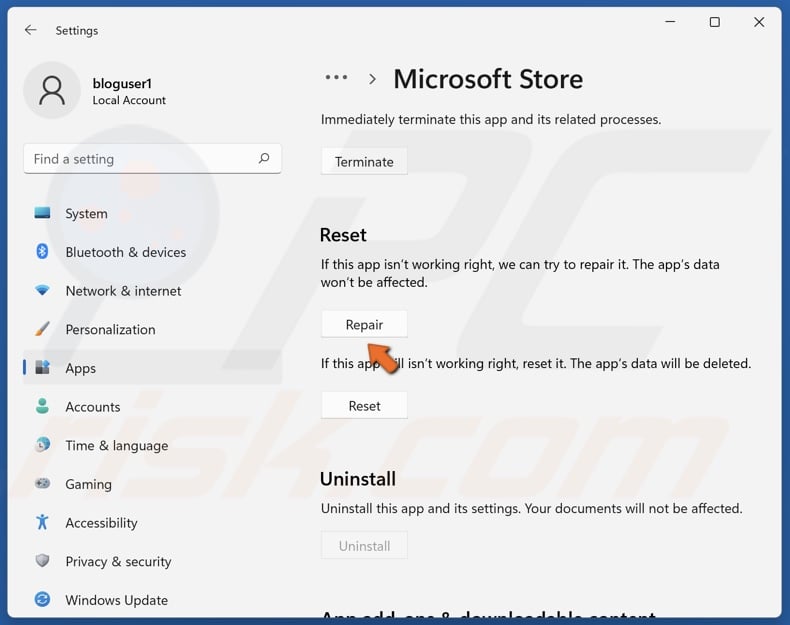The width and height of the screenshot is (790, 625).
Task: Click the Reset button
Action: coord(364,405)
